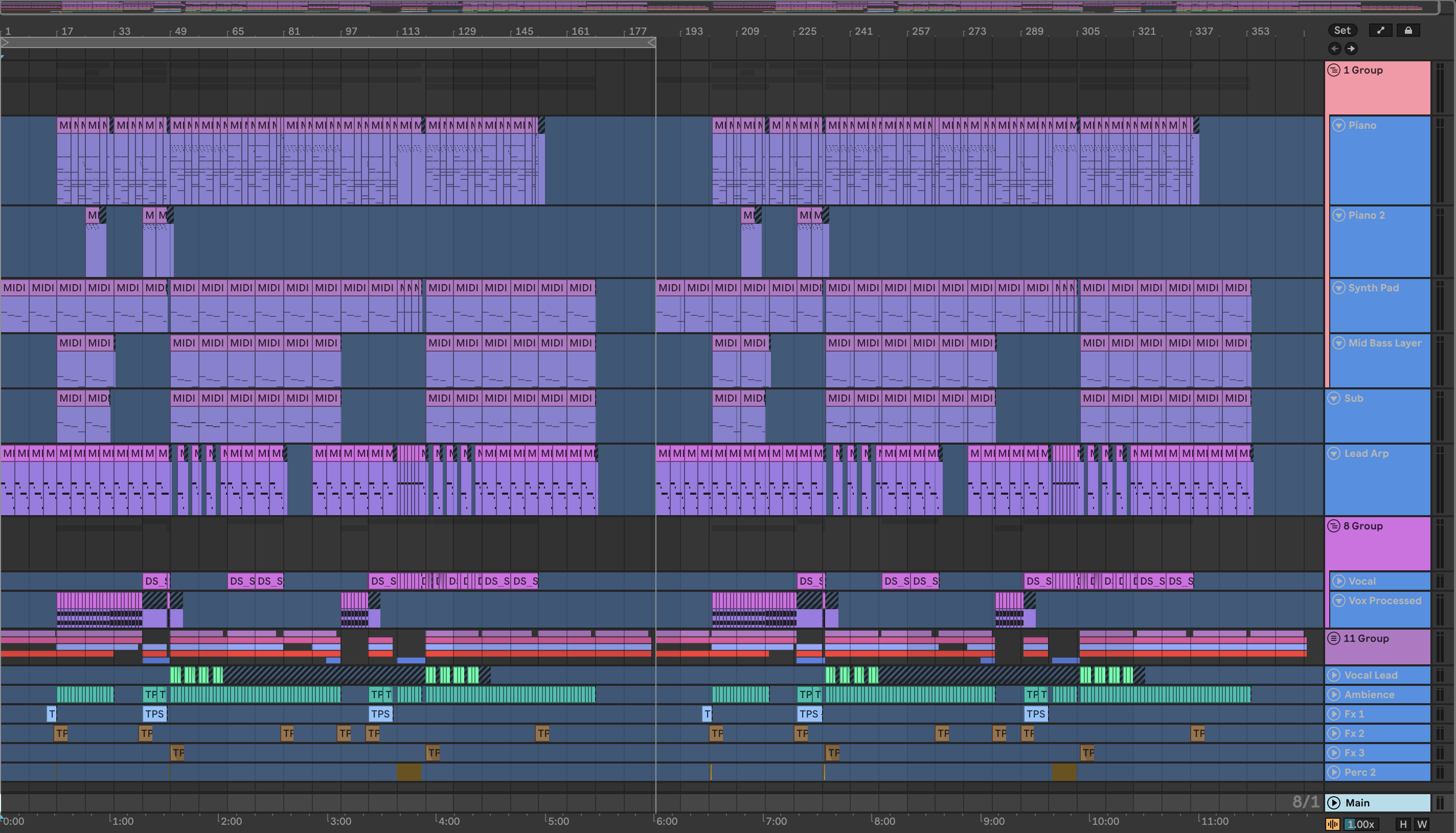This screenshot has height=833, width=1456.
Task: Click the lock envelopes padlock icon
Action: tap(1408, 30)
